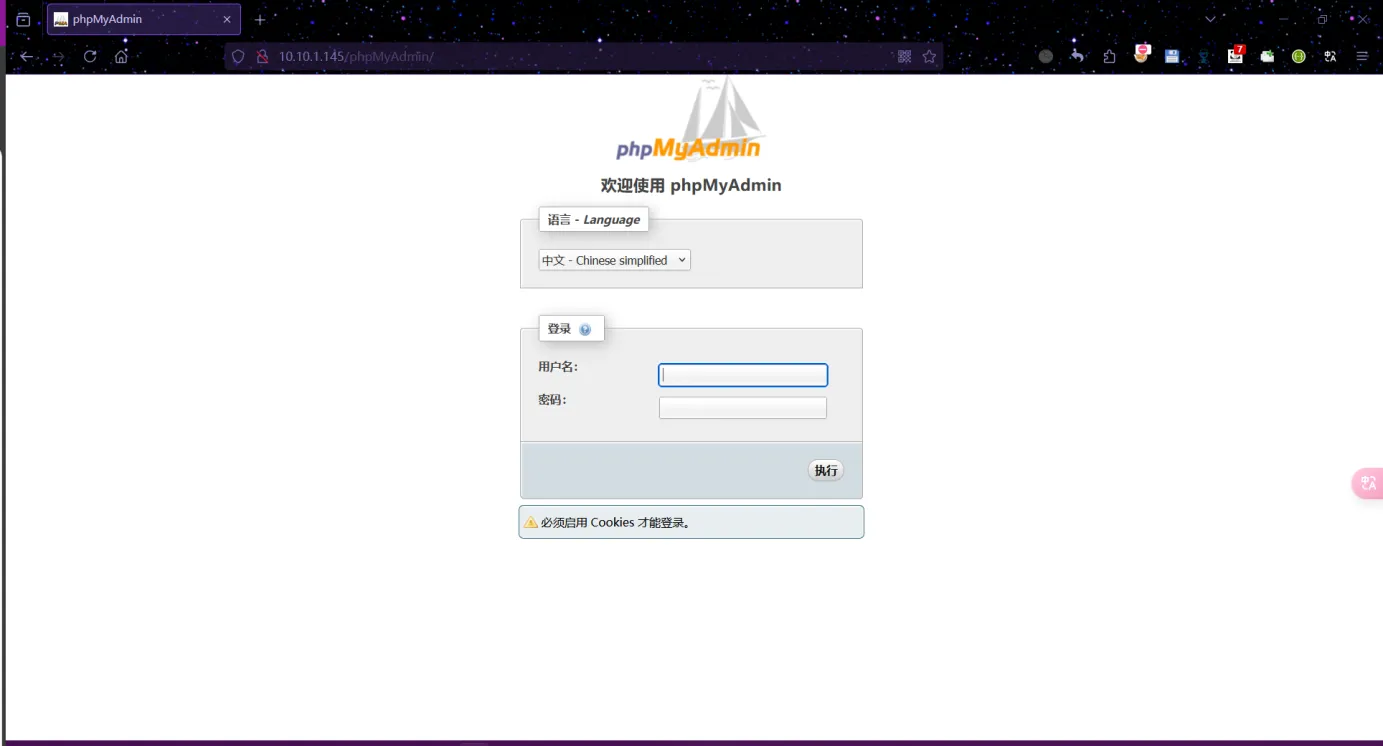1383x746 pixels.
Task: Go back with the browser back arrow
Action: [x=26, y=57]
